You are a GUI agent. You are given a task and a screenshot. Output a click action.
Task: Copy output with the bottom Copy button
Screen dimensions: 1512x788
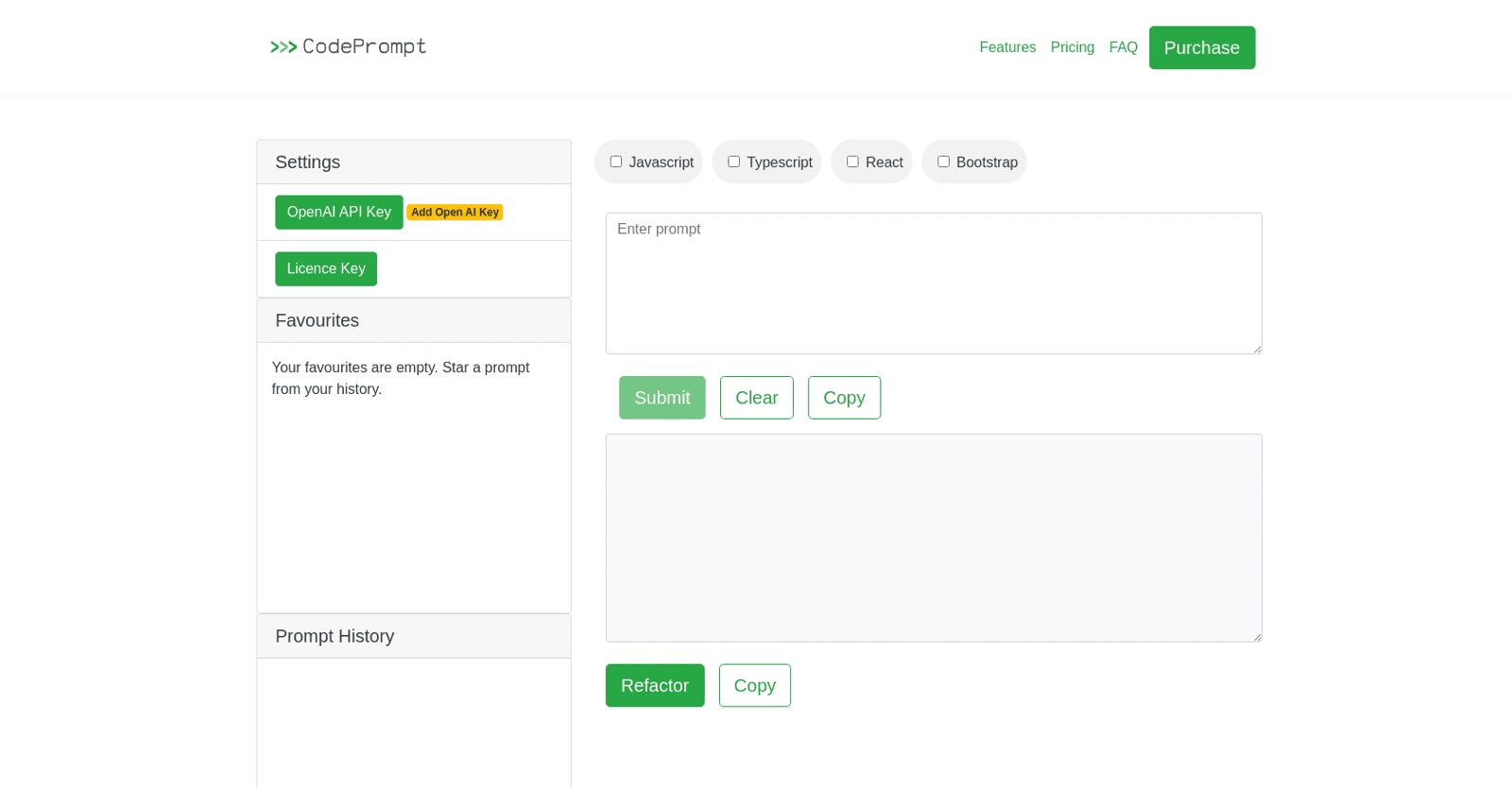754,686
